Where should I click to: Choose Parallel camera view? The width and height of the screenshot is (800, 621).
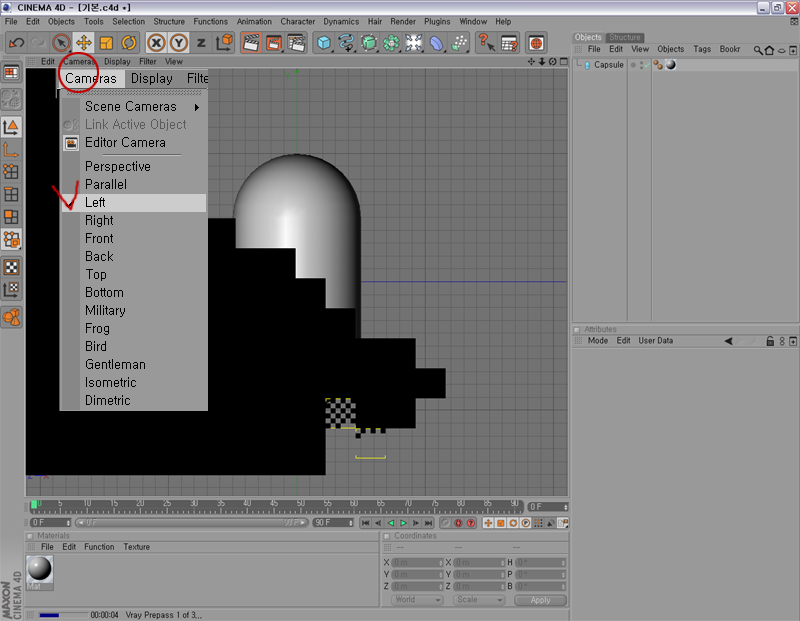point(134,184)
